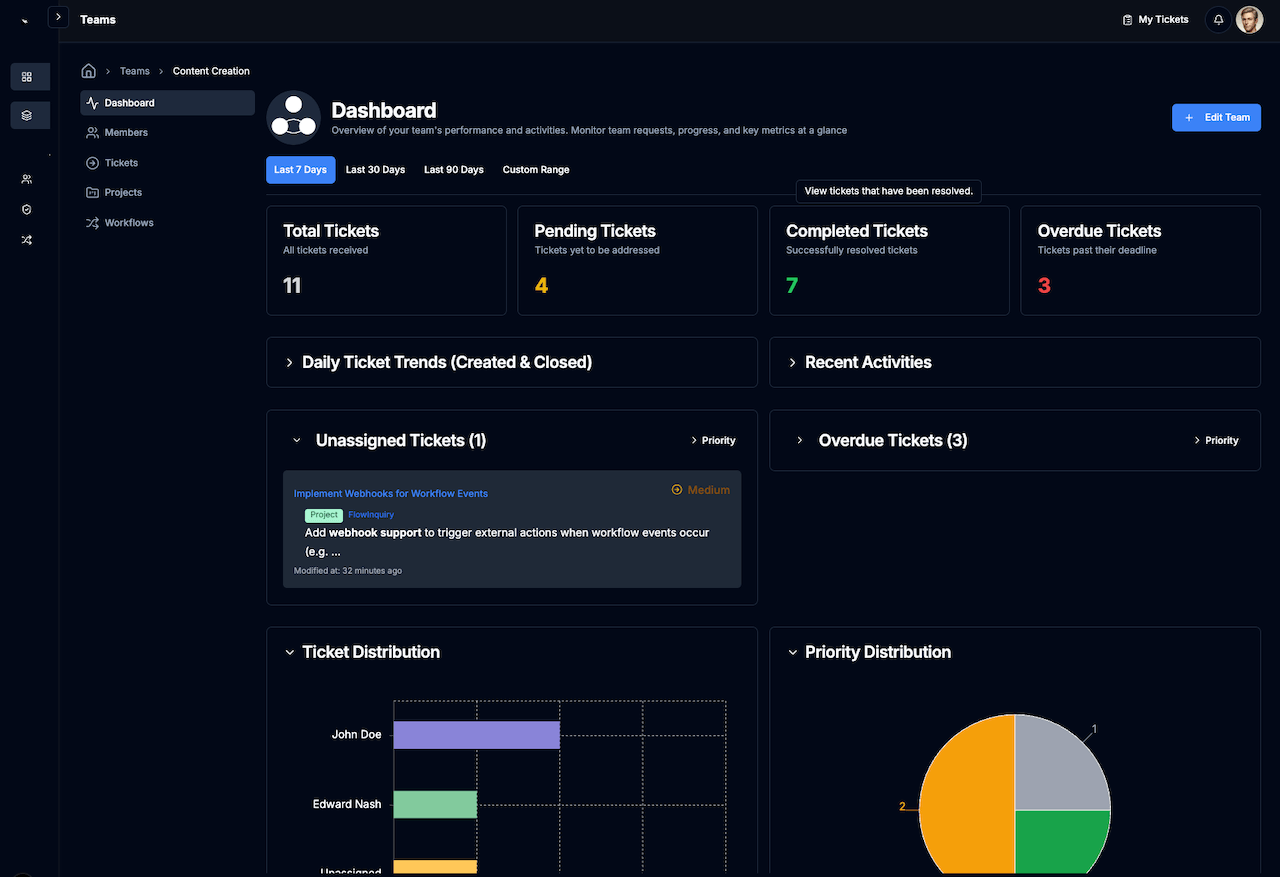Click the shuffle workflow icon in left rail

tap(27, 240)
